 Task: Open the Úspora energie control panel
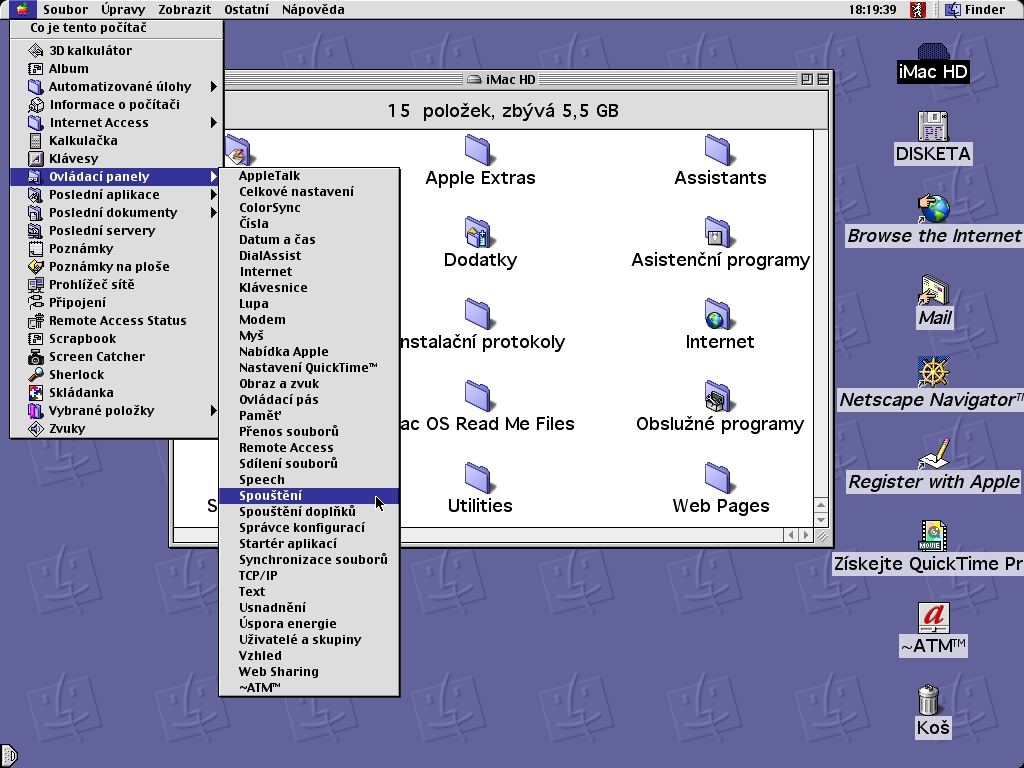click(309, 624)
